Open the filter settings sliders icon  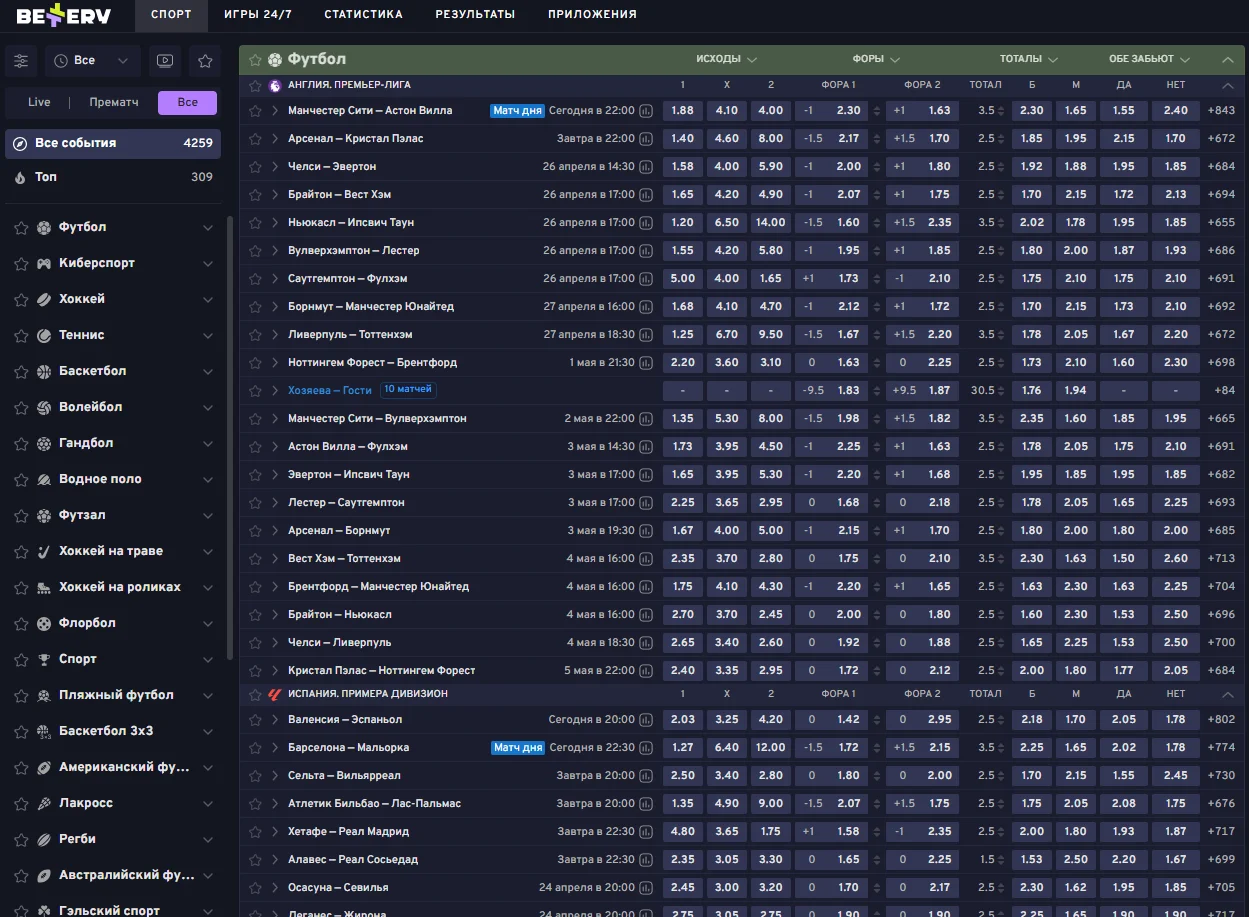[x=21, y=61]
